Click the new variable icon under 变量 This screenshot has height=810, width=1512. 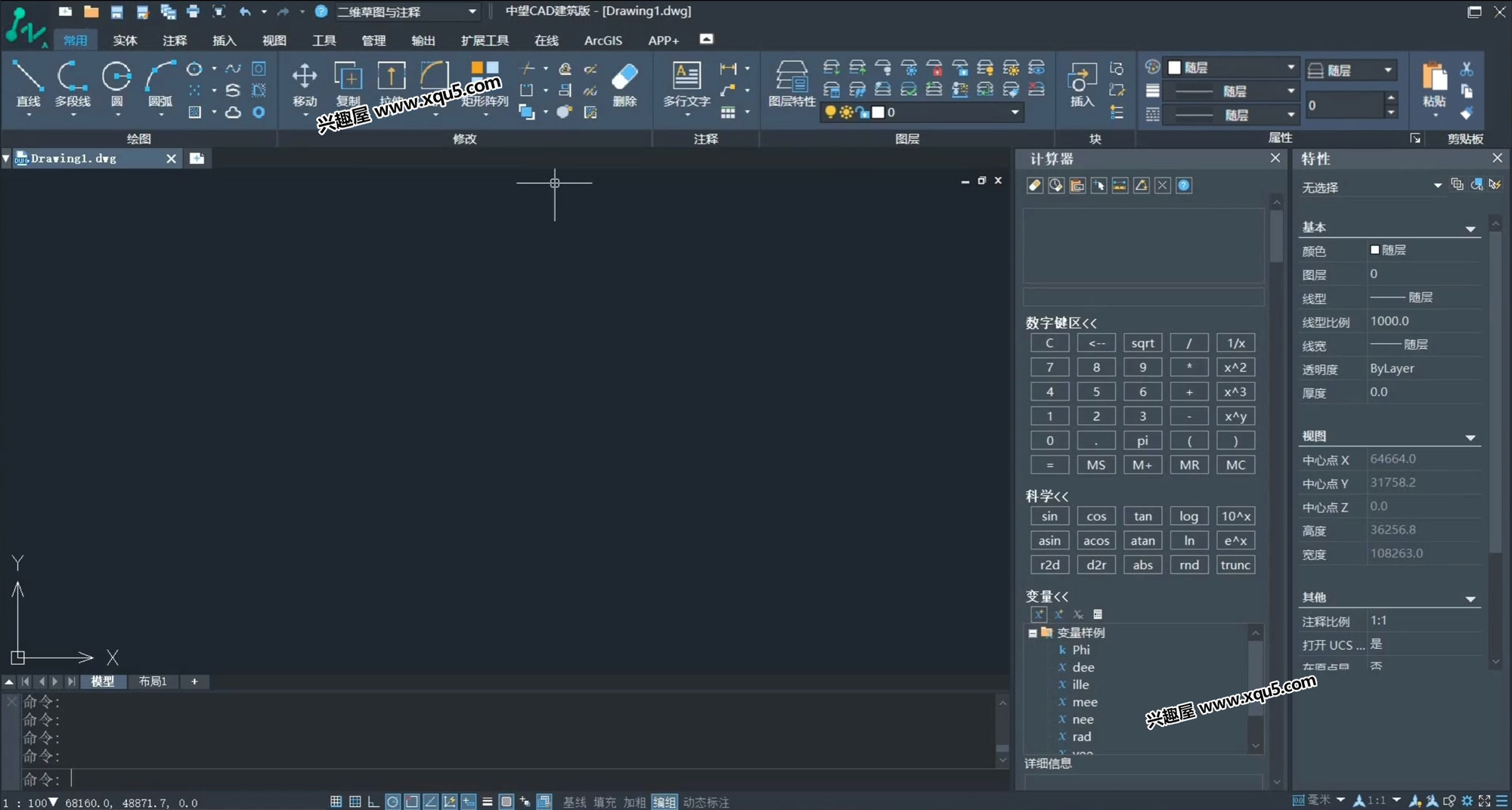[1039, 614]
